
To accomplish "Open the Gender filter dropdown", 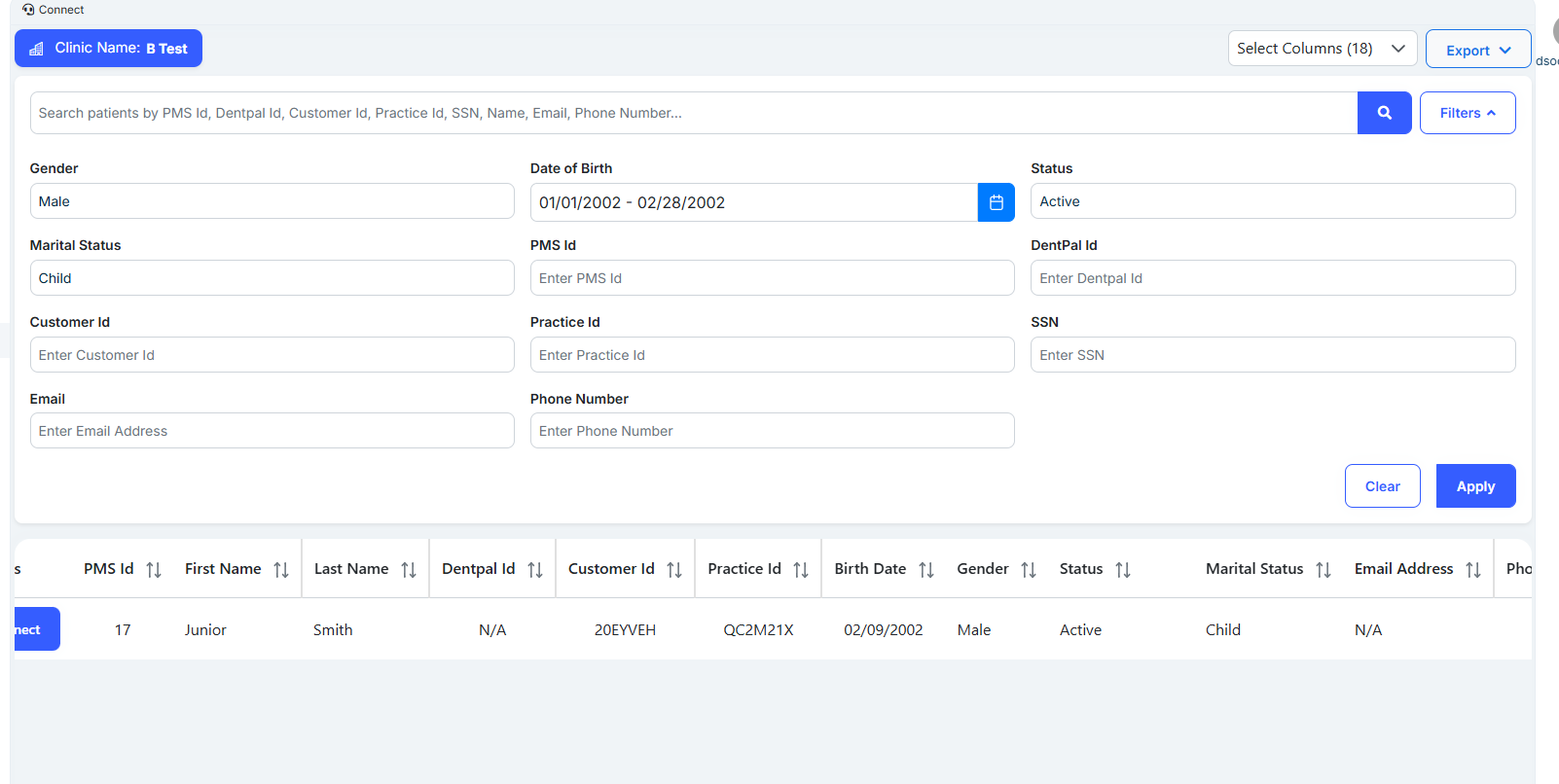I will click(x=272, y=201).
